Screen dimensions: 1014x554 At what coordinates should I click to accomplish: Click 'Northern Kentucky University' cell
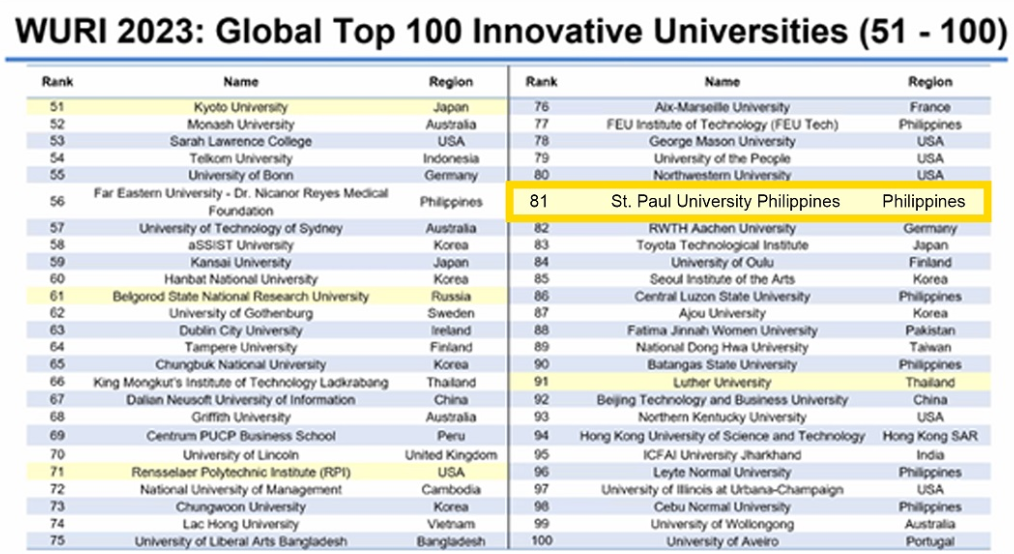pos(722,417)
